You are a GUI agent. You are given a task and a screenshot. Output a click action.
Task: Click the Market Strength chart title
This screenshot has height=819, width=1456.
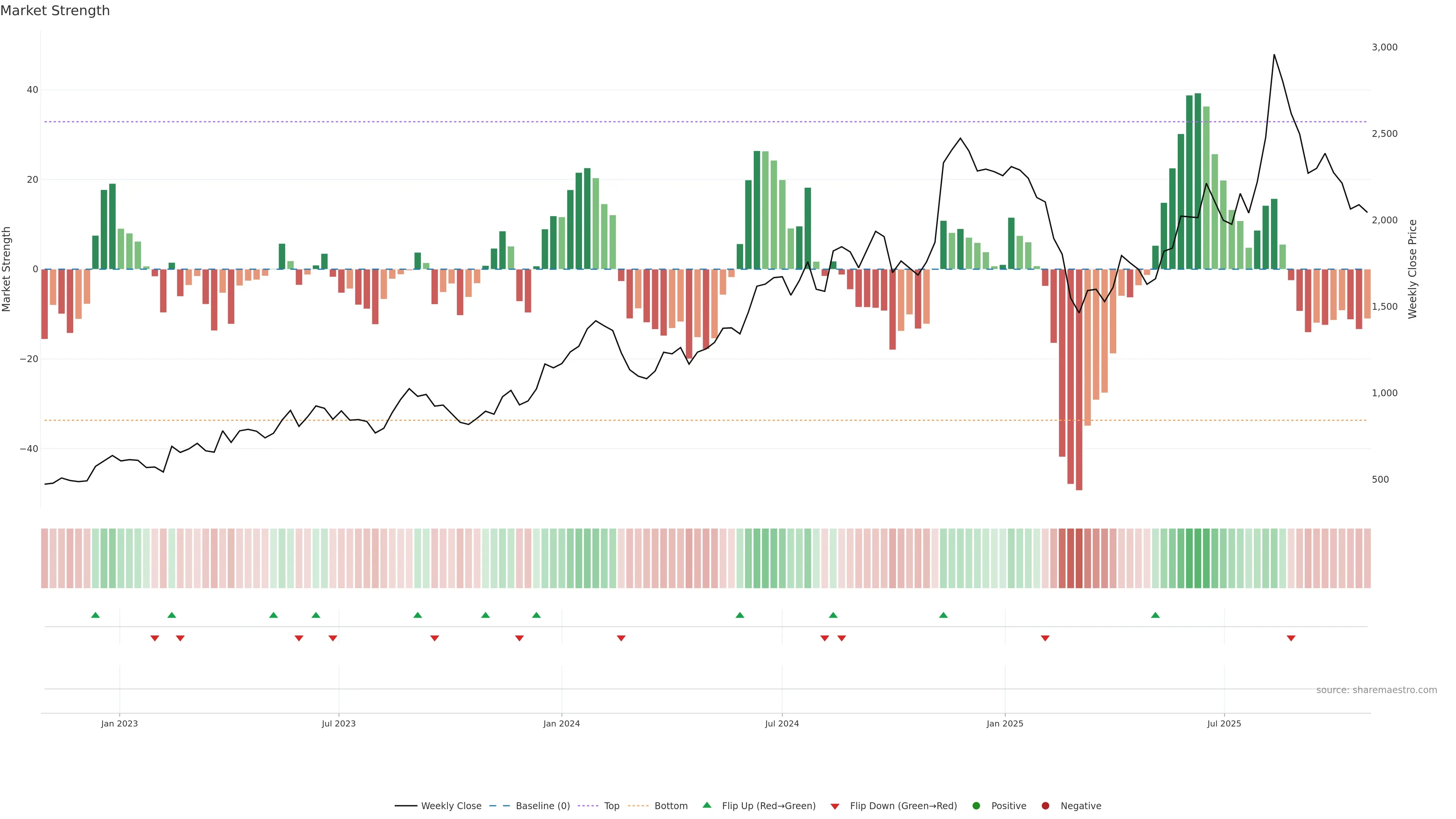pyautogui.click(x=55, y=11)
